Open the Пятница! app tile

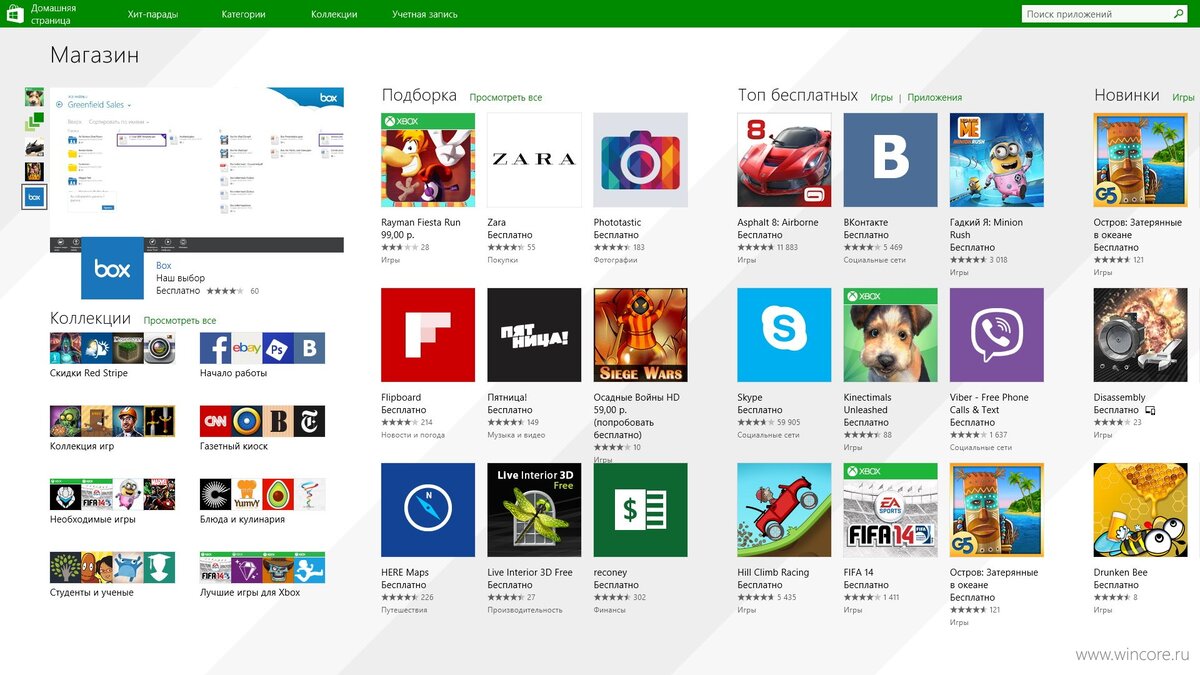(x=534, y=335)
